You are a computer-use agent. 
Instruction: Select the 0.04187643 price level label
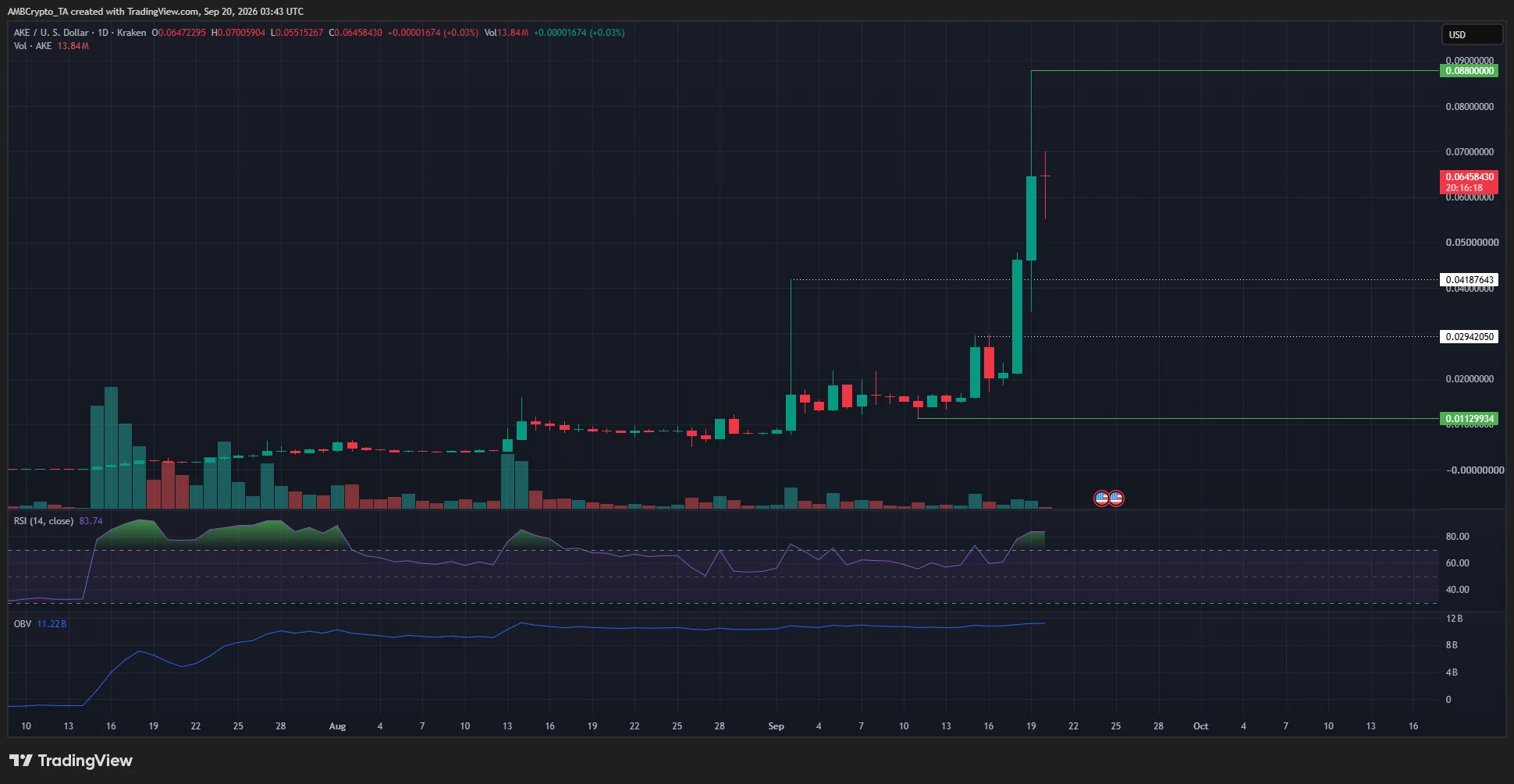(1469, 280)
